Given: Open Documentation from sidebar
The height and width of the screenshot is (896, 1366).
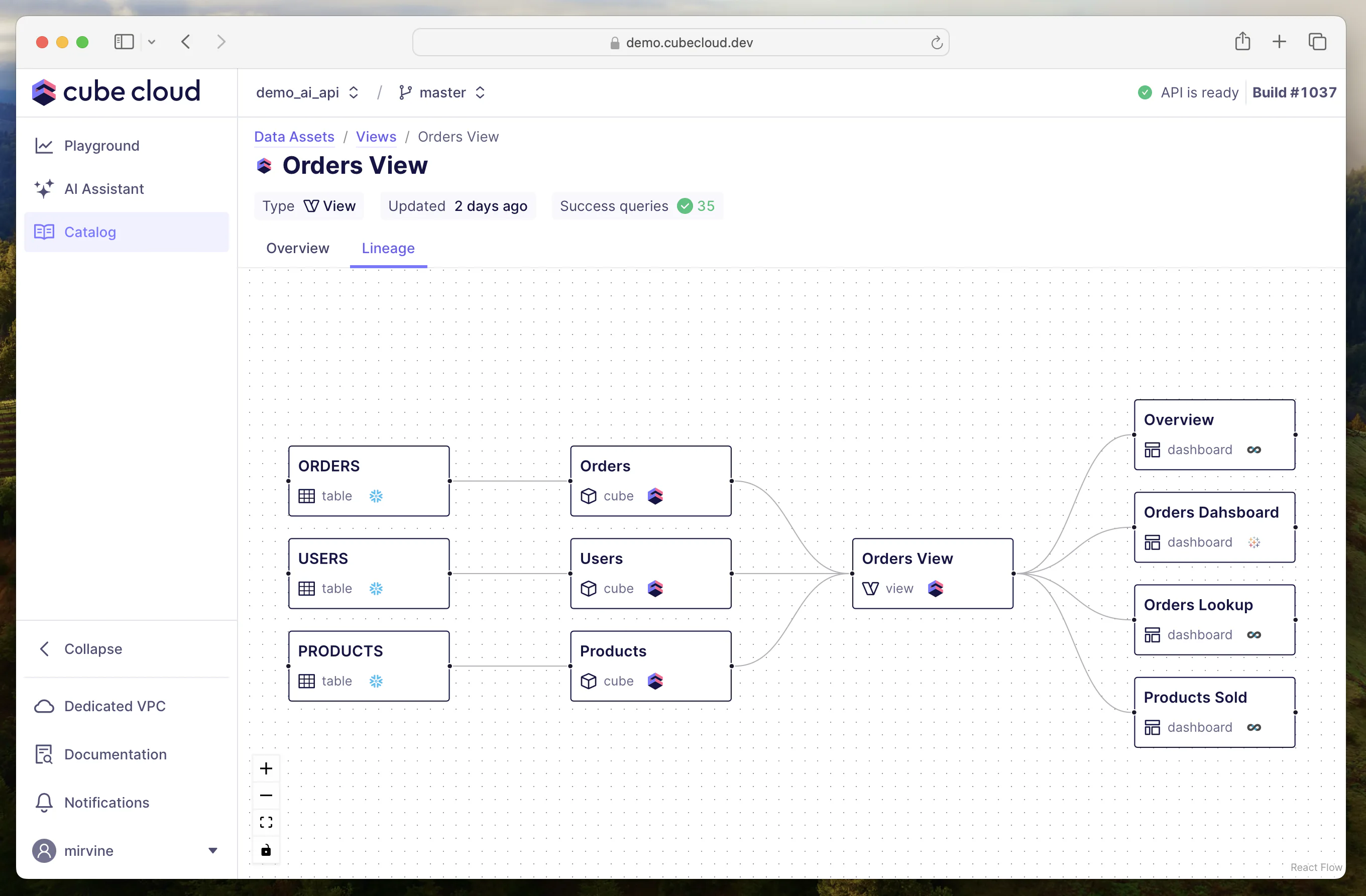Looking at the screenshot, I should [115, 754].
